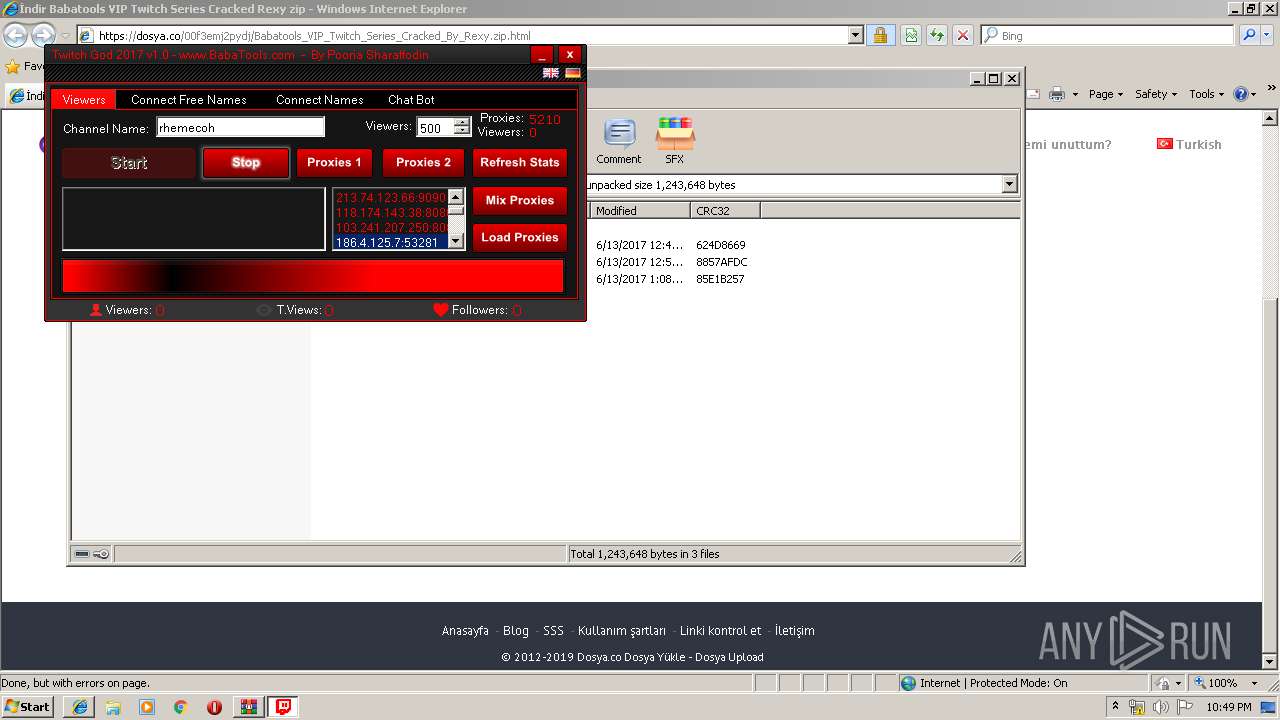Sort by CRC32 column in WinRAR
1280x720 pixels.
coord(725,210)
